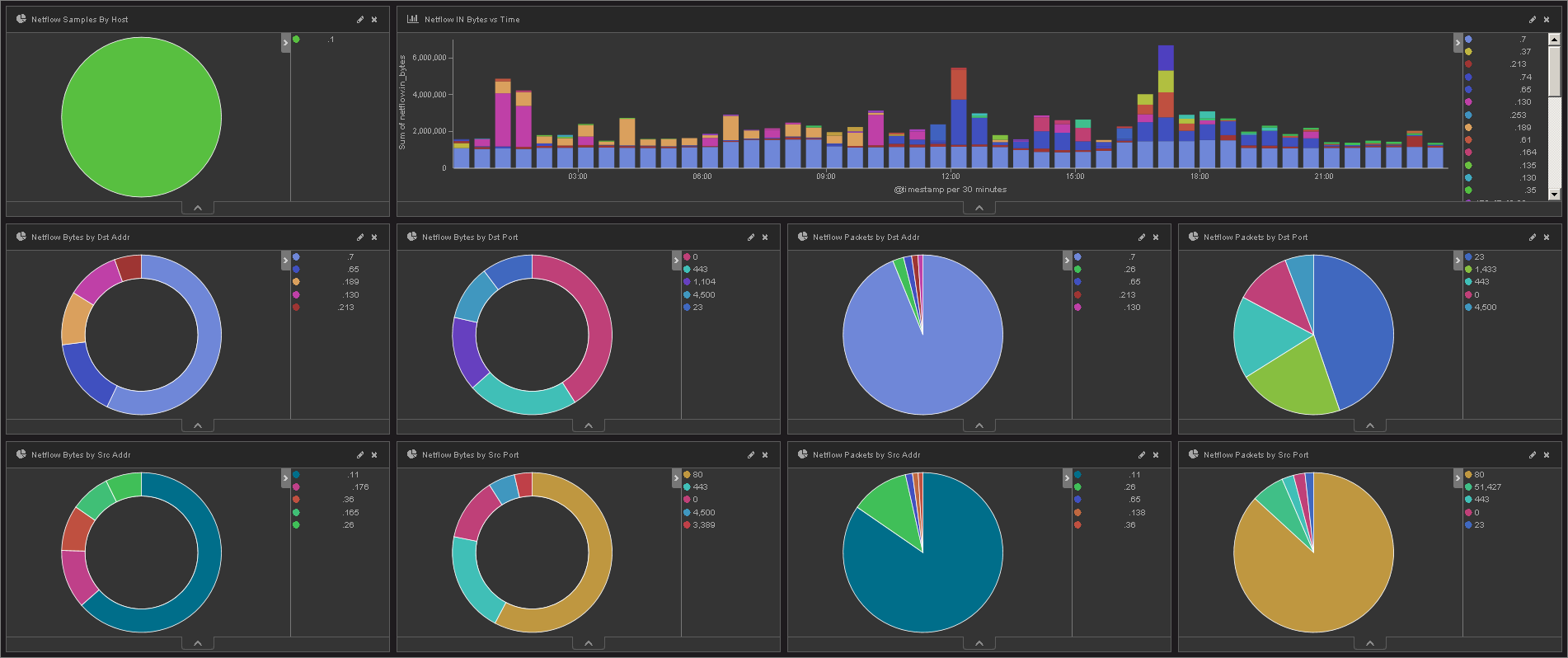Edit the Netflow Bytes by Dst Addr panel
The width and height of the screenshot is (1568, 658).
click(x=360, y=237)
